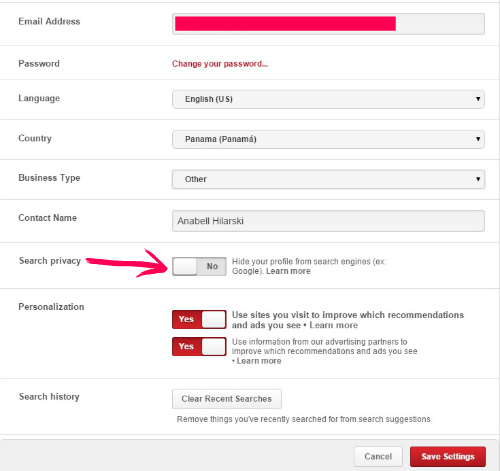Open Learn more for advertising partners
500x471 pixels.
click(x=259, y=361)
